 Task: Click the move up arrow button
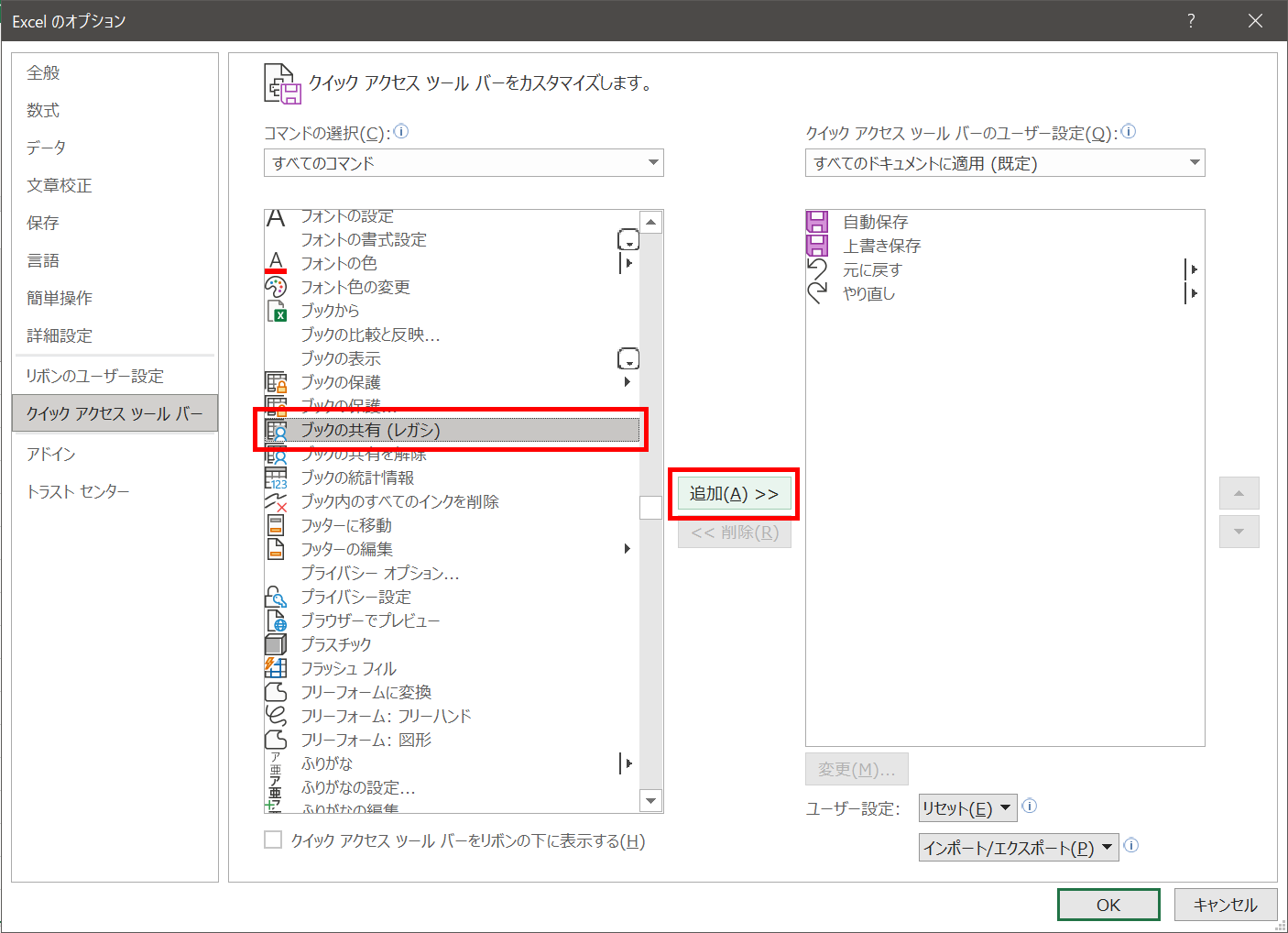(x=1239, y=493)
